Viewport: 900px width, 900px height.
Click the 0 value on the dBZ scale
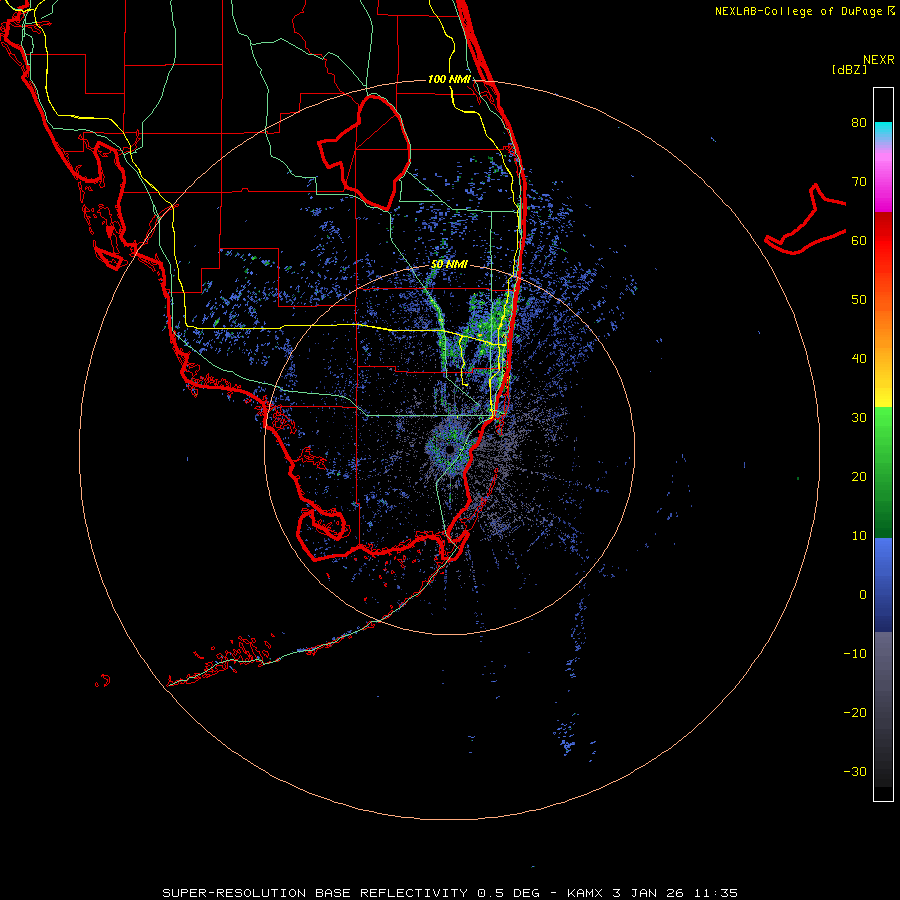(x=863, y=595)
